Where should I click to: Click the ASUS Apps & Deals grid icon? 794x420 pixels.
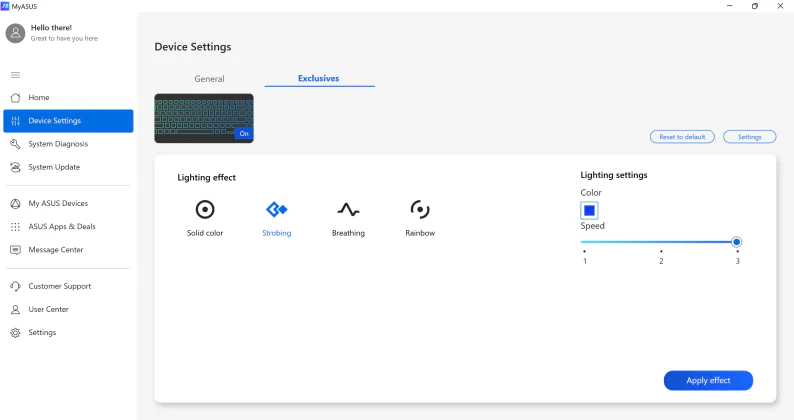[x=16, y=226]
